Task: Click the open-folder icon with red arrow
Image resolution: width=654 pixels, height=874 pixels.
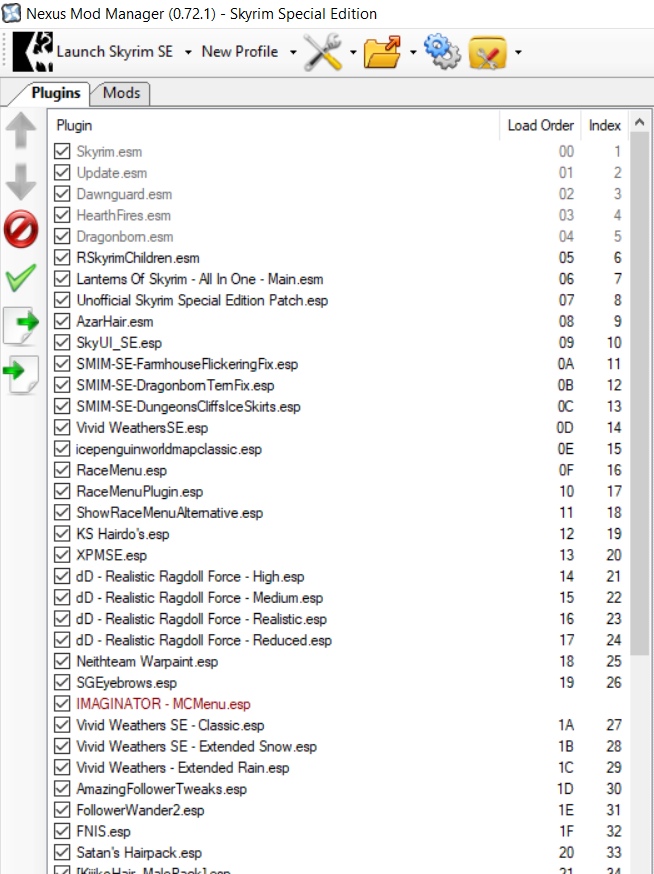Action: 382,52
